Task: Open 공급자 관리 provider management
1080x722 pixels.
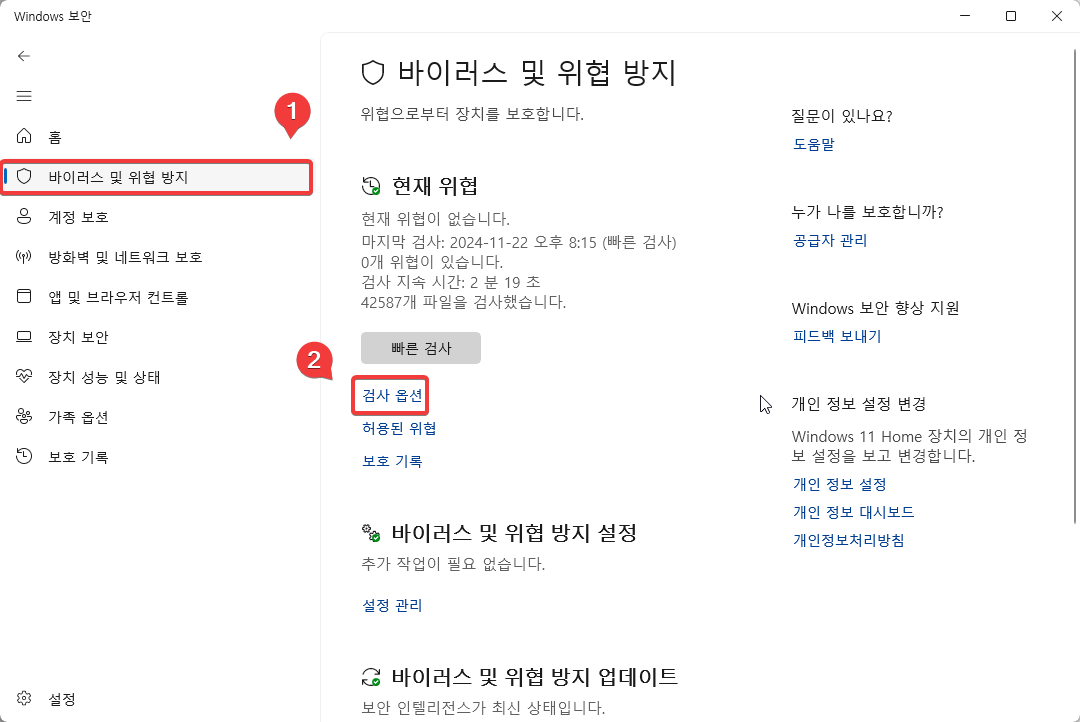Action: [x=828, y=240]
